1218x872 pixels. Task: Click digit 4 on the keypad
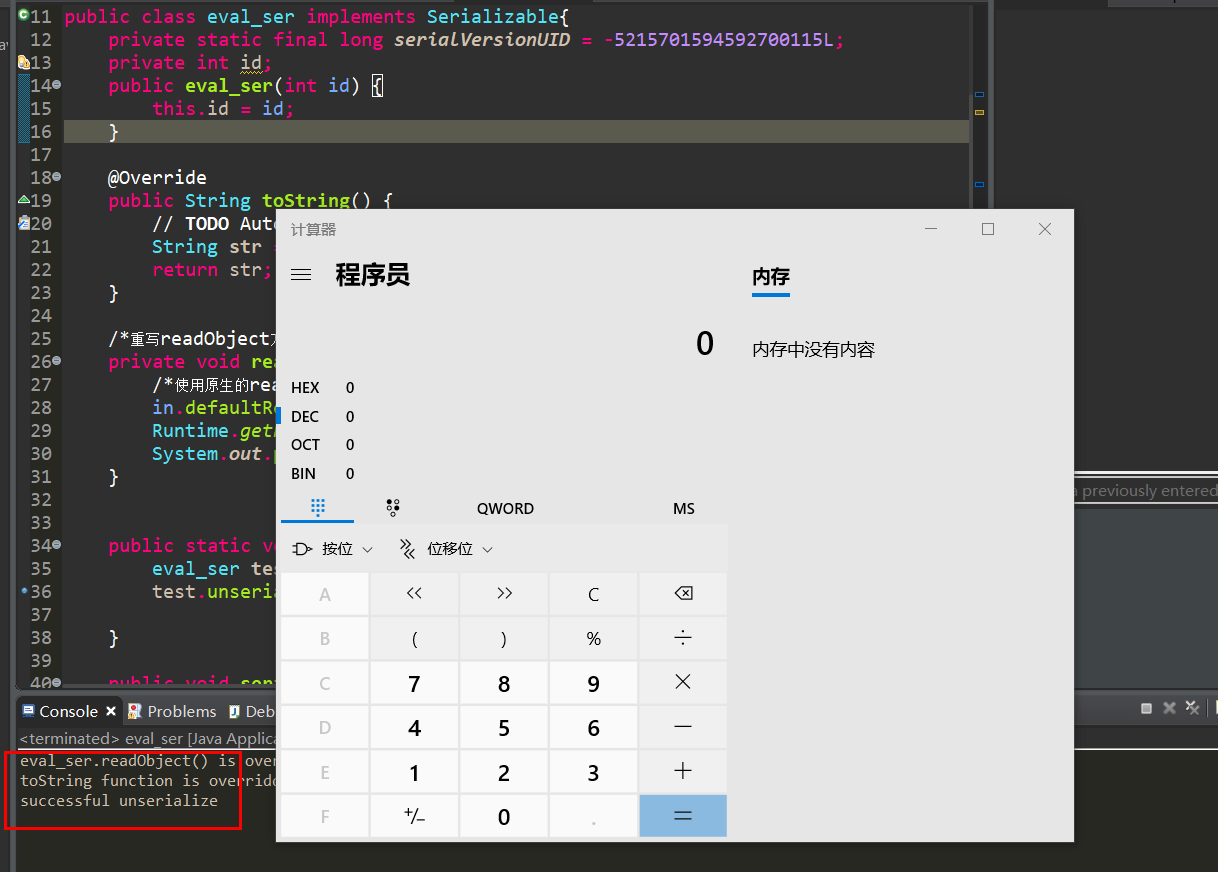coord(414,727)
